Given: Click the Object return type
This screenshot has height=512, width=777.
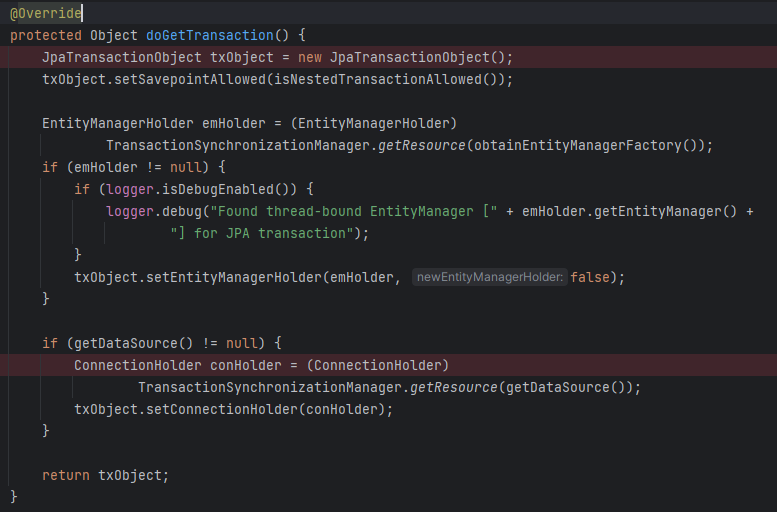Looking at the screenshot, I should pyautogui.click(x=114, y=35).
